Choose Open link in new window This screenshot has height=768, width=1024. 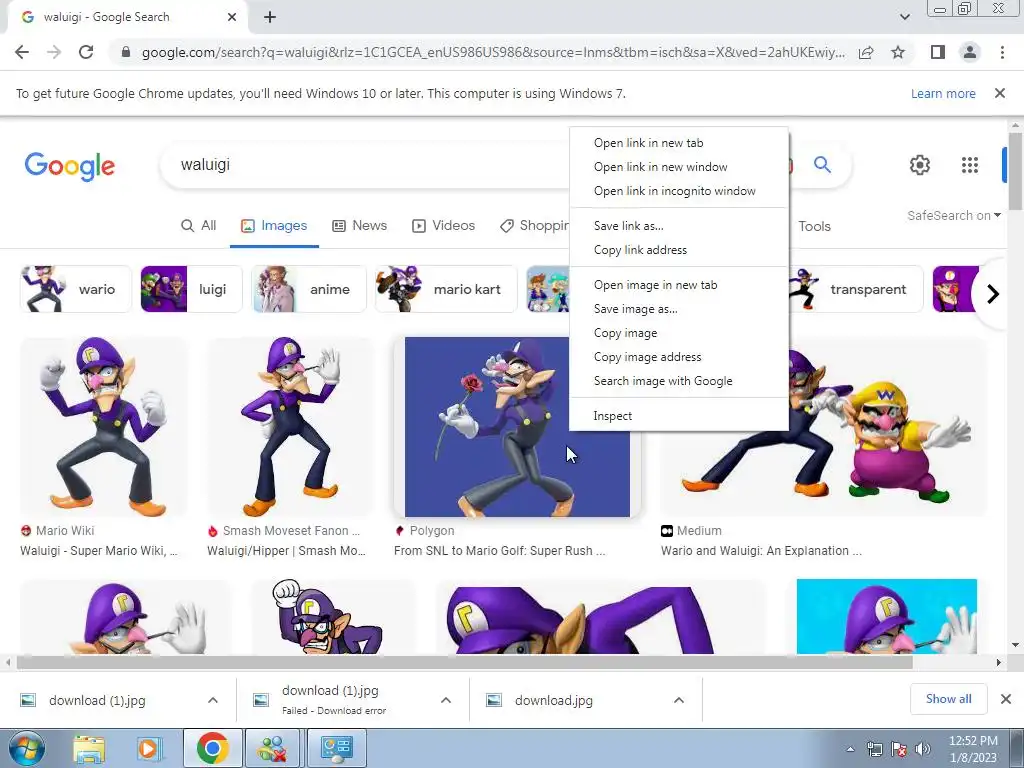(x=679, y=167)
